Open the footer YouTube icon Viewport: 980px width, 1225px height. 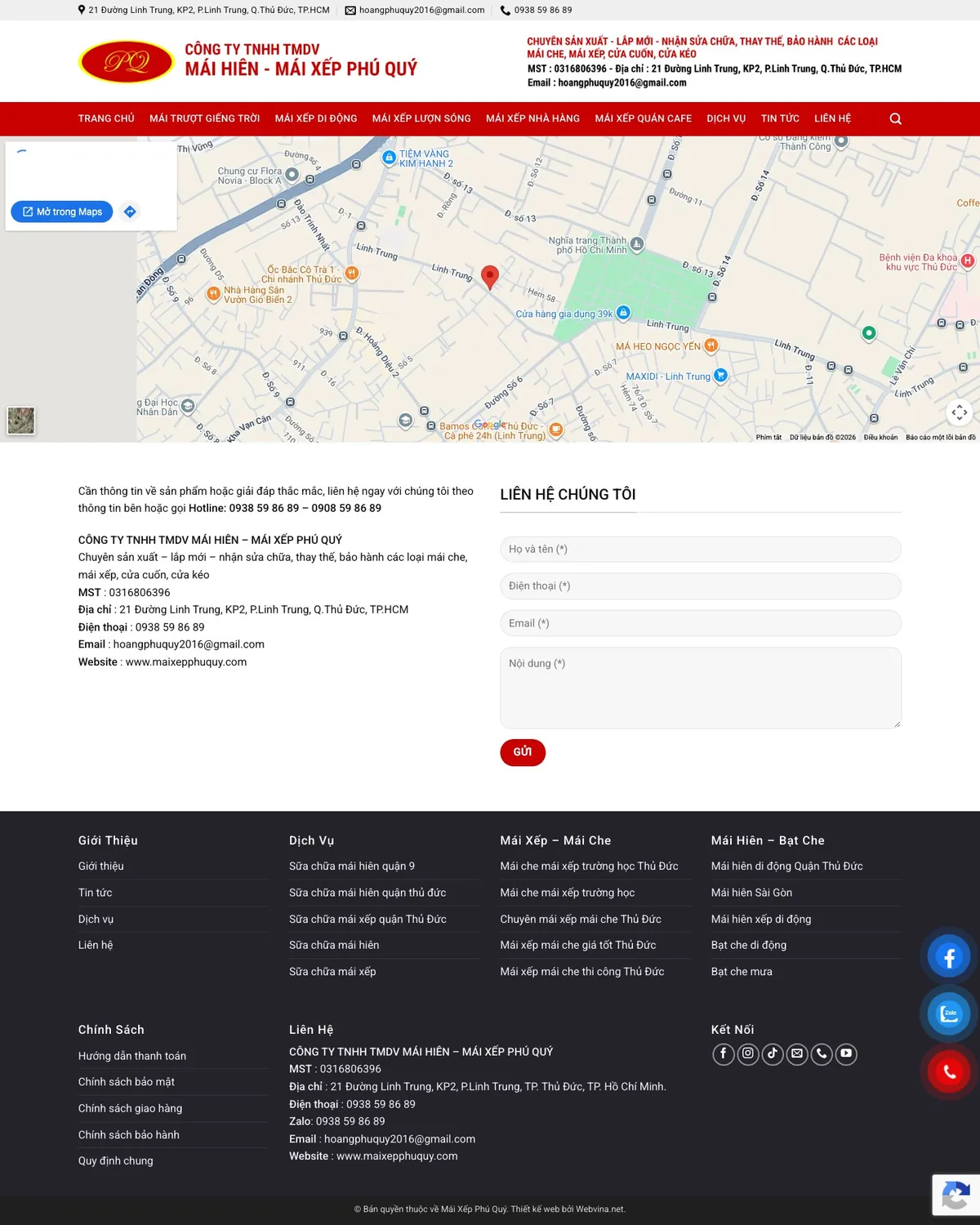846,1053
